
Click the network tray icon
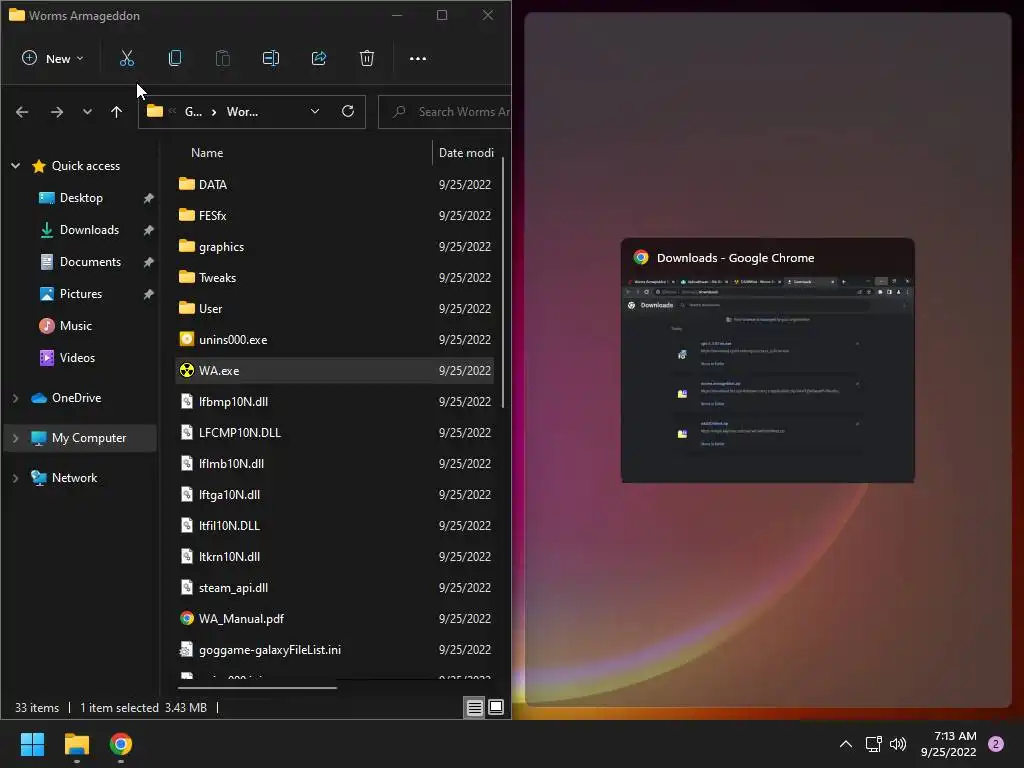pyautogui.click(x=873, y=744)
